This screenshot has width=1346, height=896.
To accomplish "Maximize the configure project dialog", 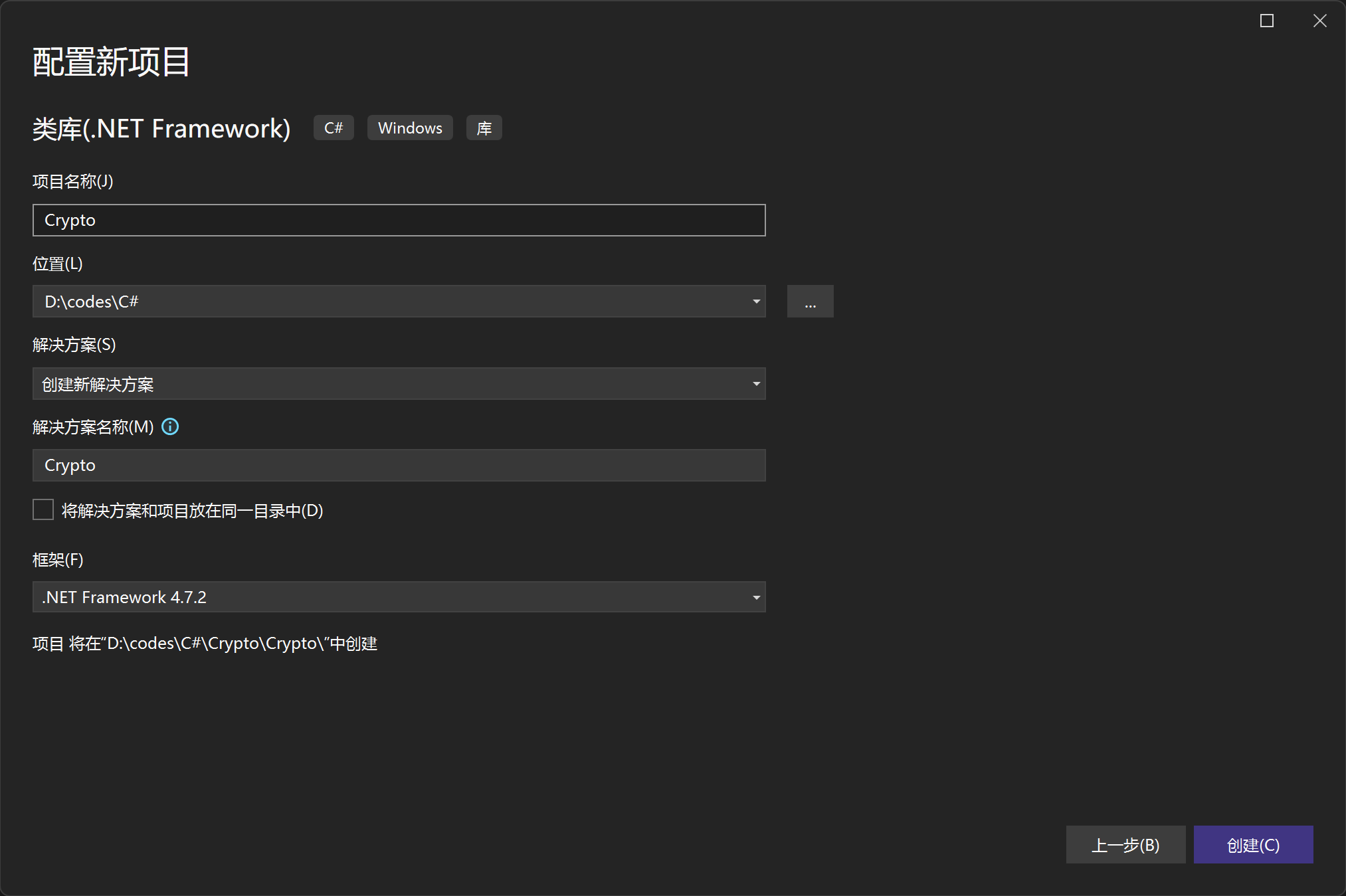I will pos(1266,21).
